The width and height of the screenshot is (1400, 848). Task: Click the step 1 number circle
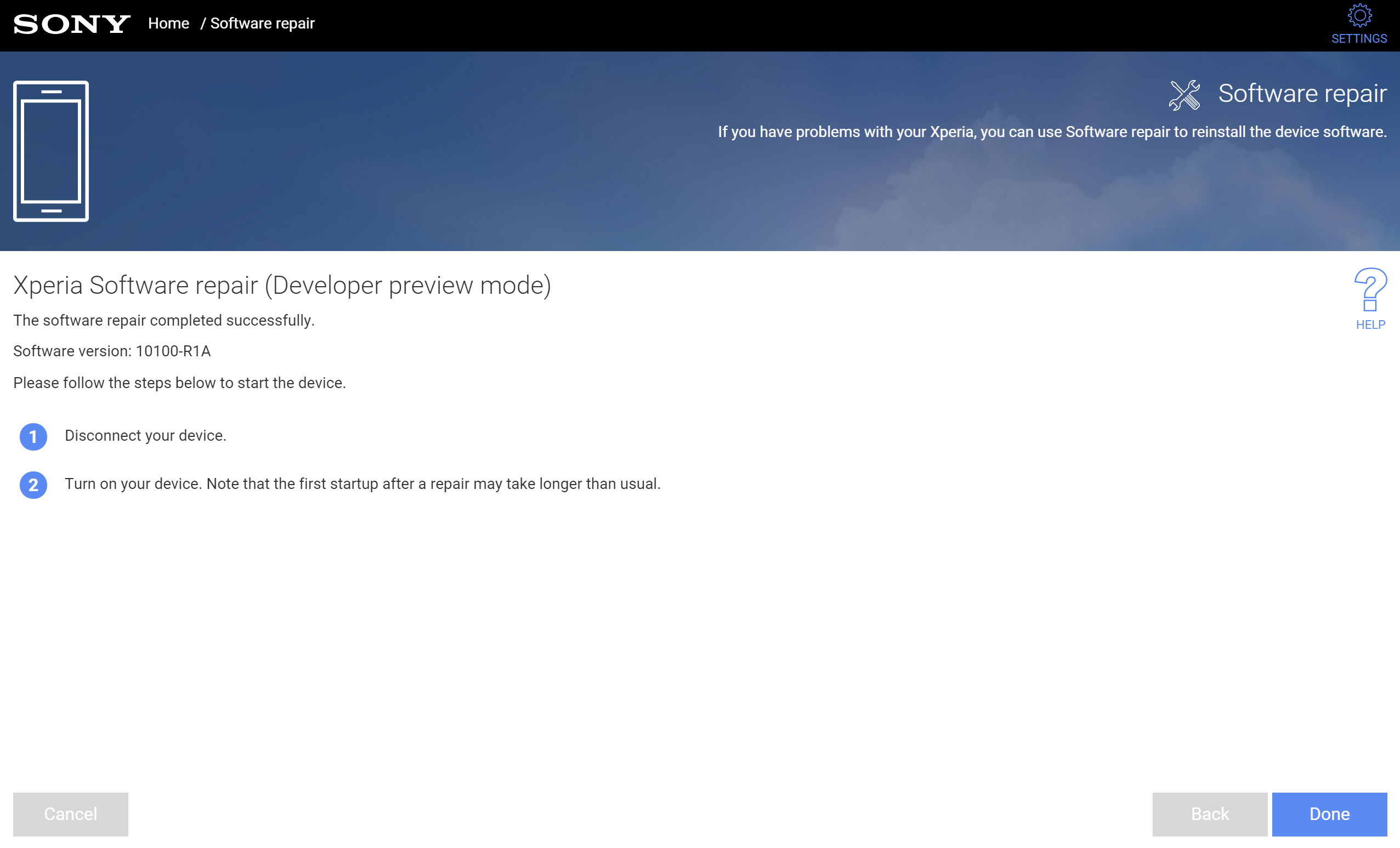pyautogui.click(x=33, y=436)
